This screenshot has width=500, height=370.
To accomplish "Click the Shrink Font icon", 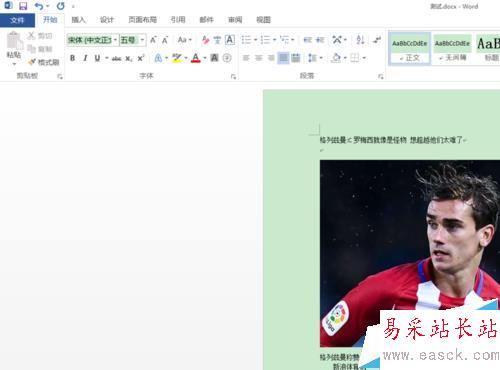I will 165,40.
